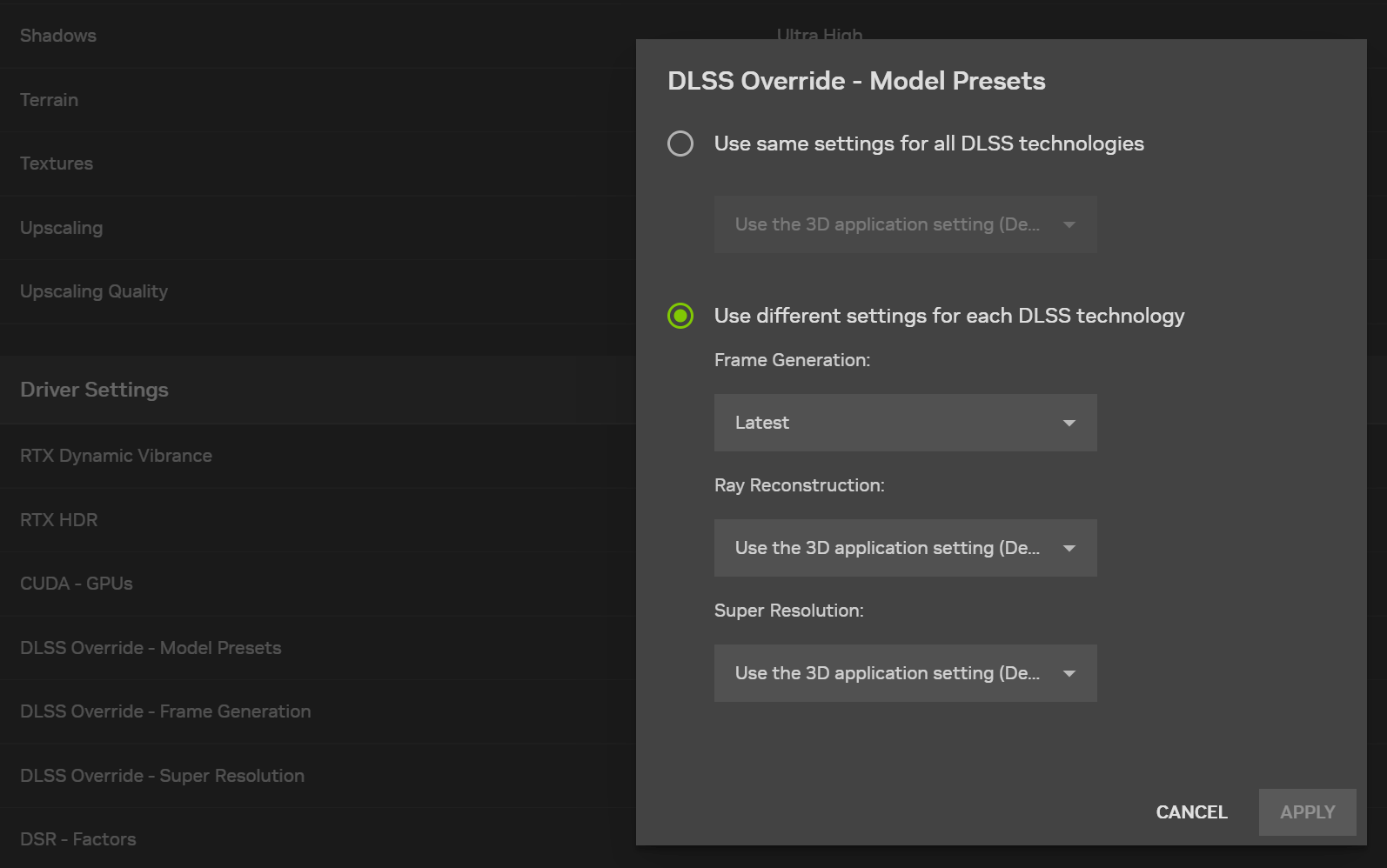The height and width of the screenshot is (868, 1387).
Task: Open the RTX Dynamic Vibrance setting
Action: pos(117,456)
